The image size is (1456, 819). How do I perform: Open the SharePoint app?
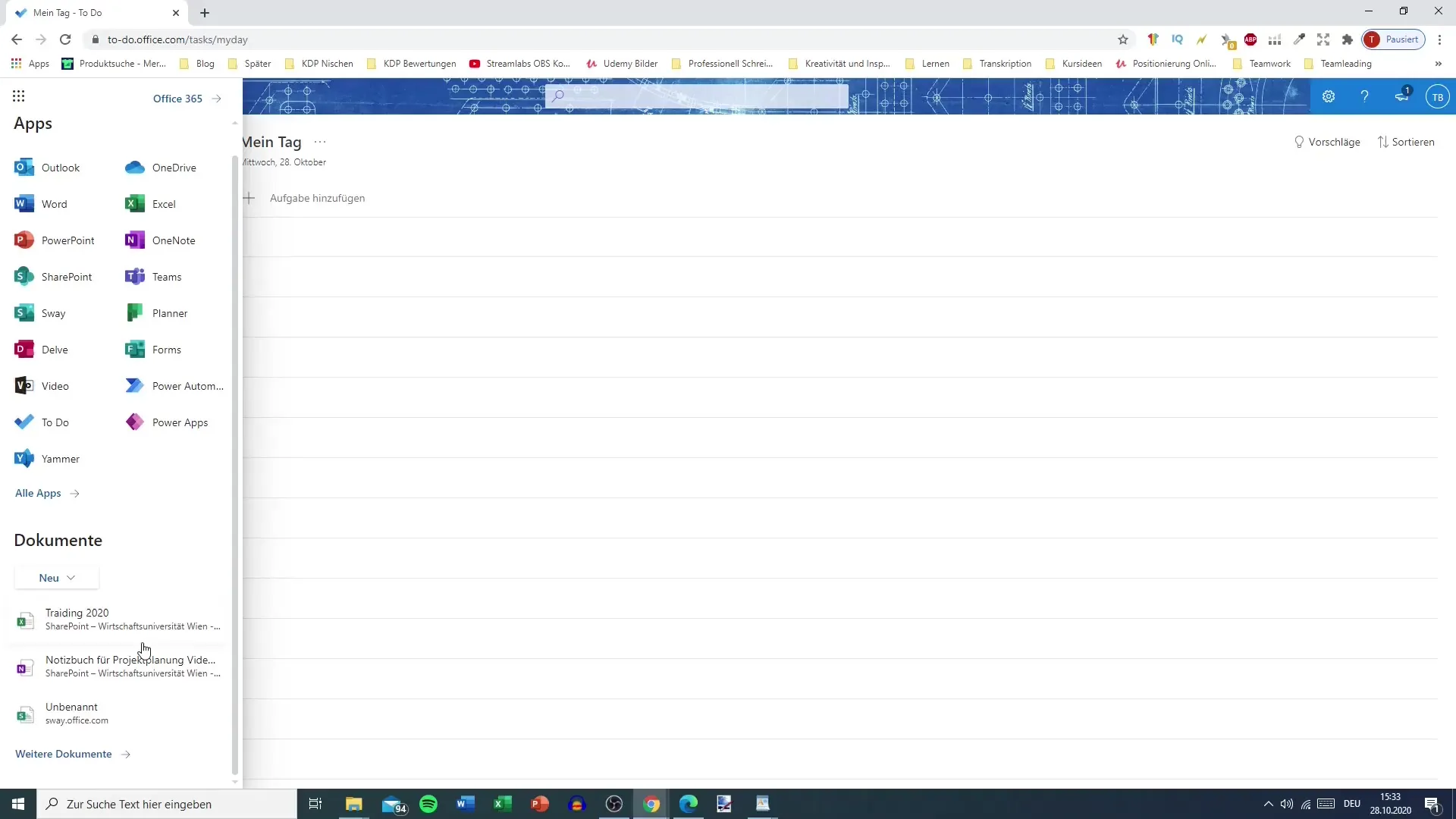click(53, 277)
